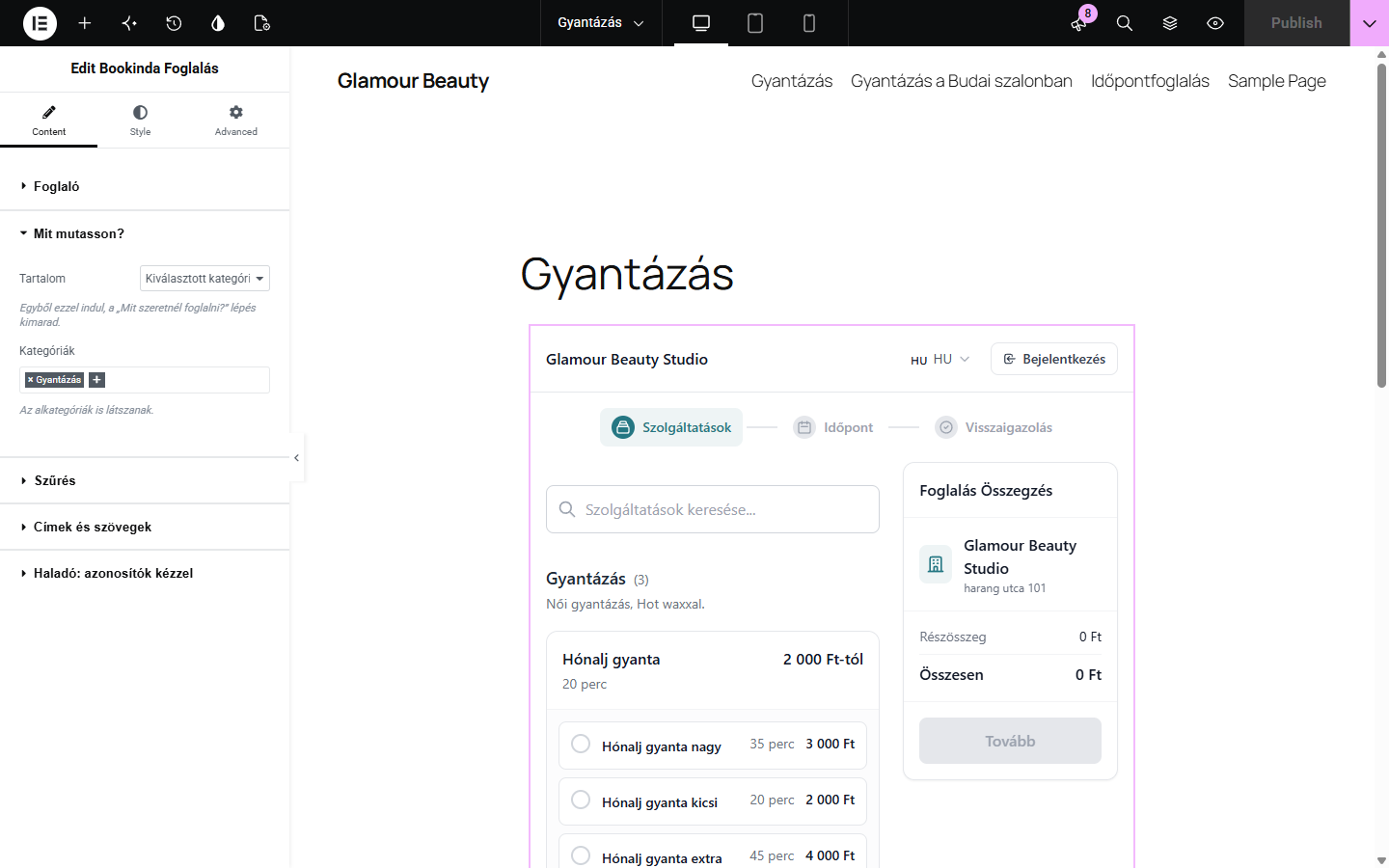This screenshot has width=1389, height=868.
Task: Switch to desktop device preview
Action: click(x=701, y=23)
